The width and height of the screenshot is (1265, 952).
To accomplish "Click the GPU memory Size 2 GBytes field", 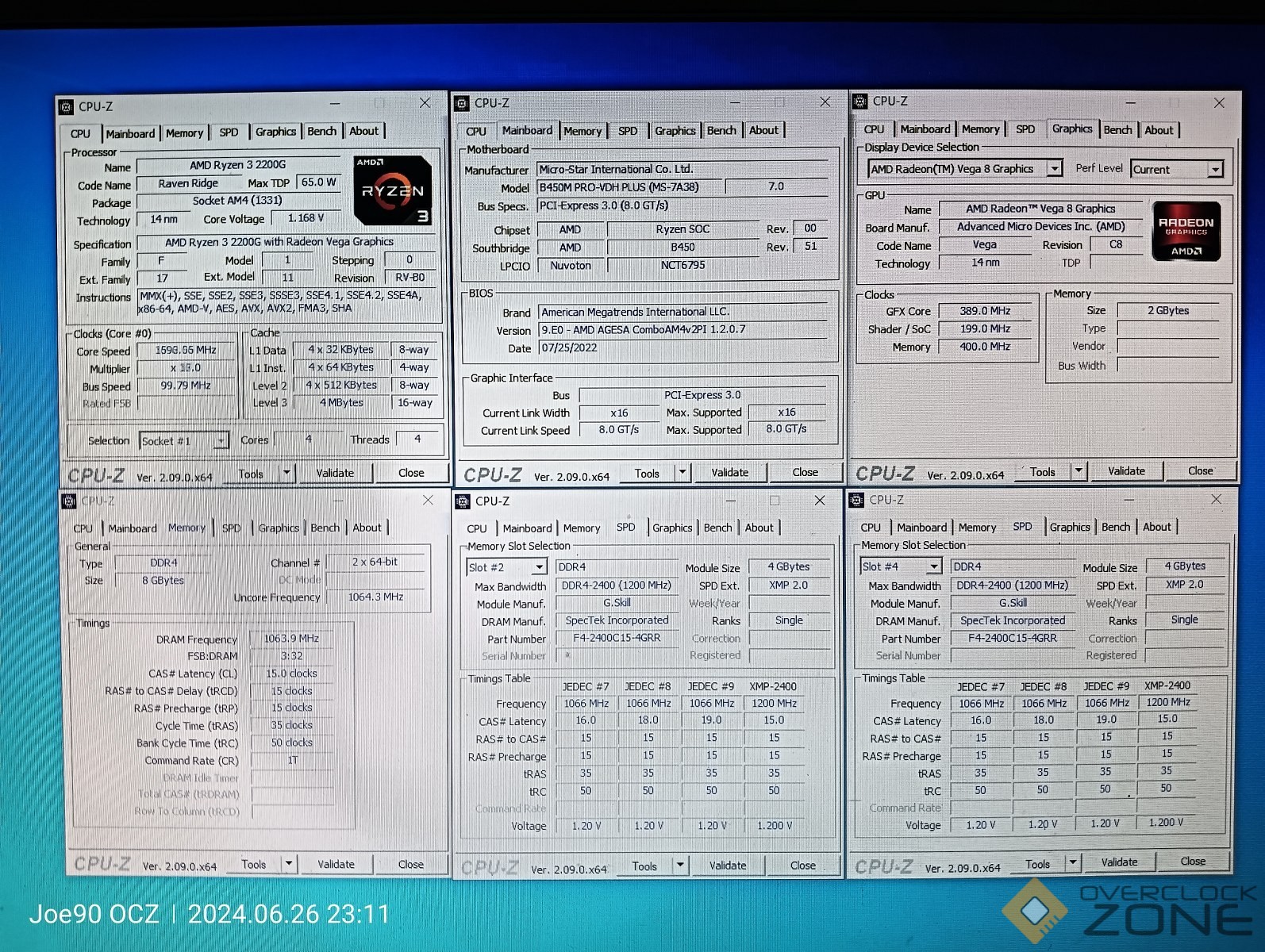I will [x=1168, y=311].
